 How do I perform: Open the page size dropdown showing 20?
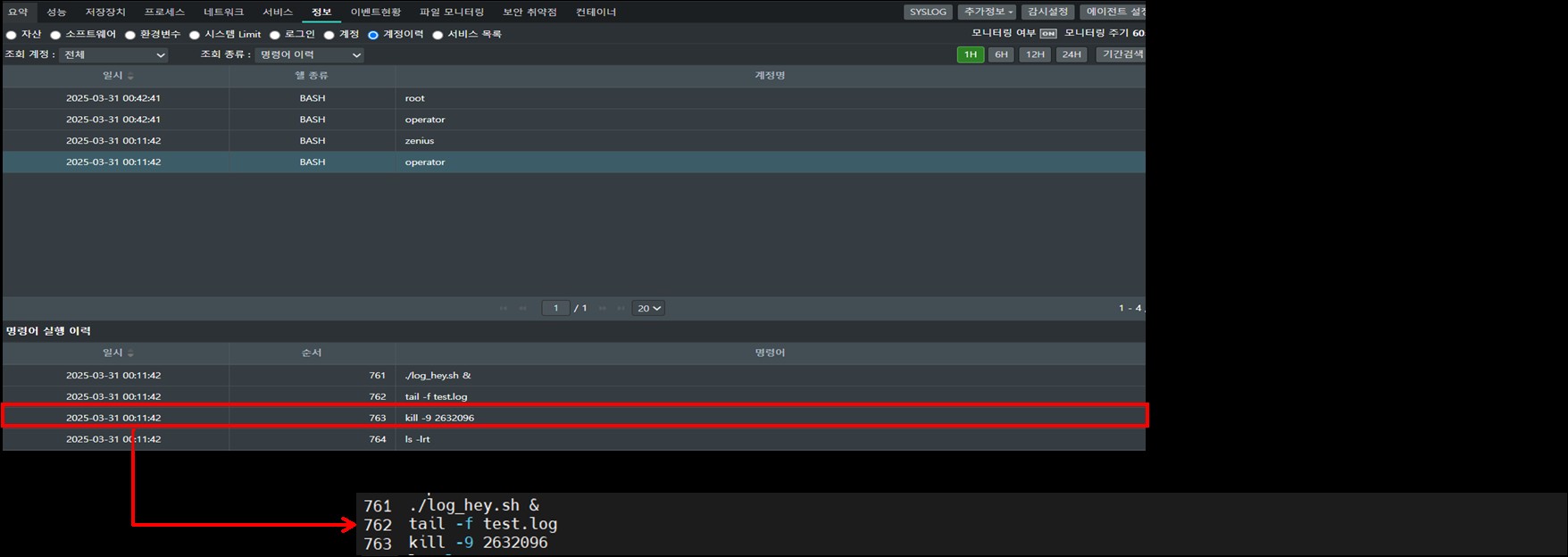(x=648, y=308)
